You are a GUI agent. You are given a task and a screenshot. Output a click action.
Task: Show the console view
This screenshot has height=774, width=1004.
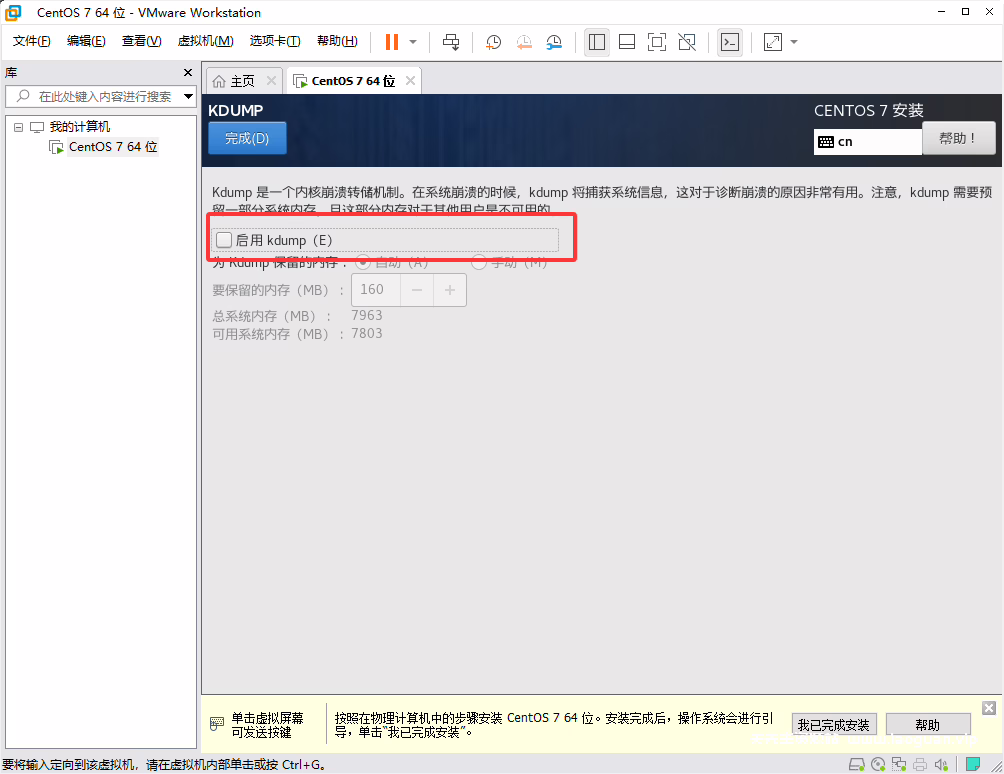coord(730,42)
